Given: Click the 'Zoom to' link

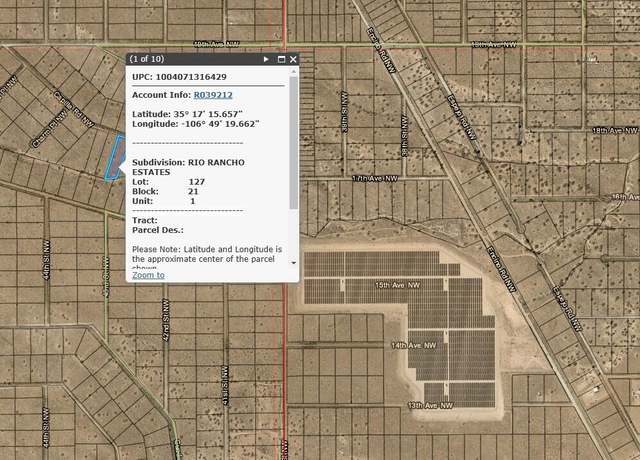Looking at the screenshot, I should (x=148, y=275).
